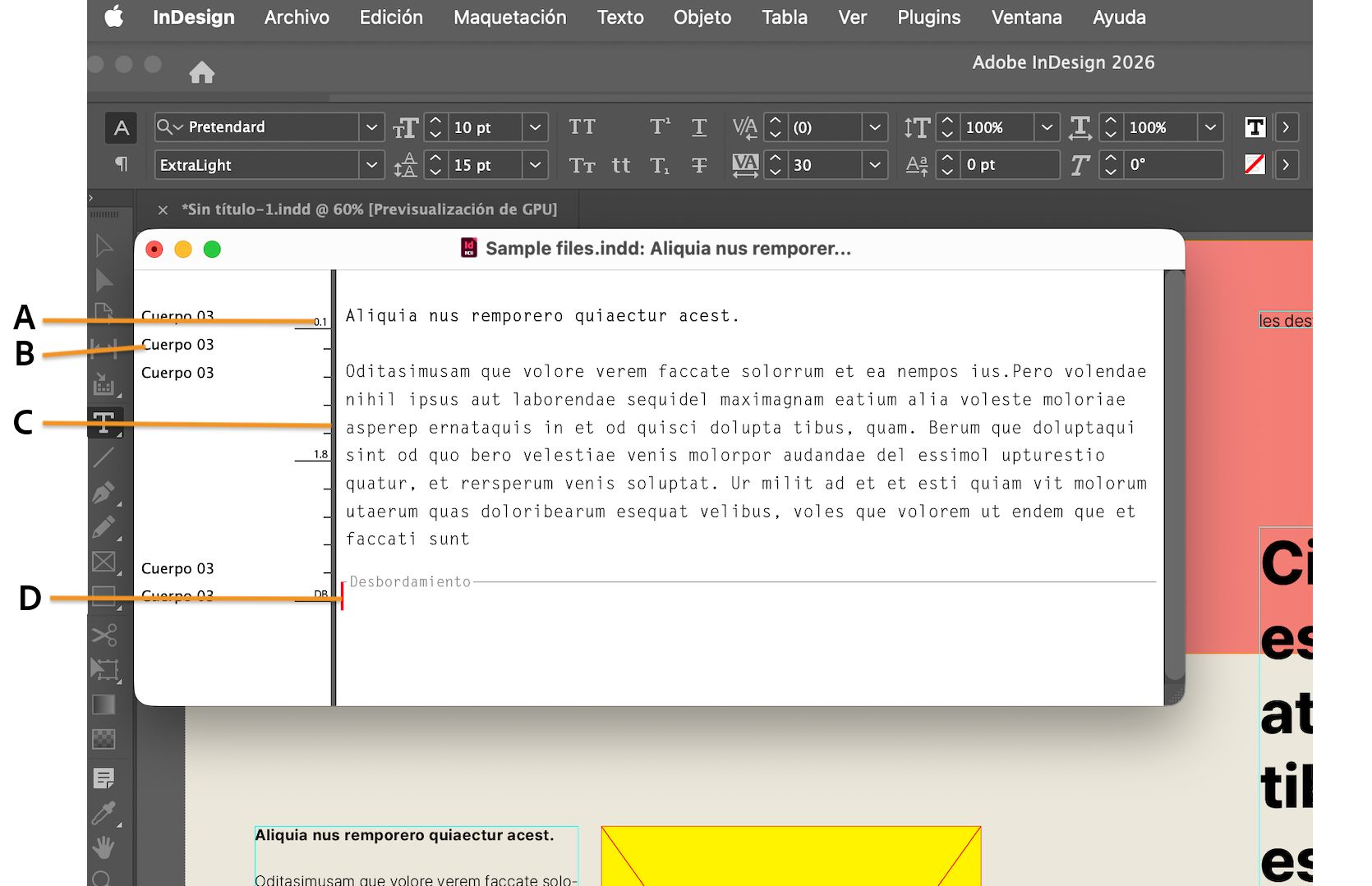Toggle All Caps formatting
1372x886 pixels.
[582, 127]
